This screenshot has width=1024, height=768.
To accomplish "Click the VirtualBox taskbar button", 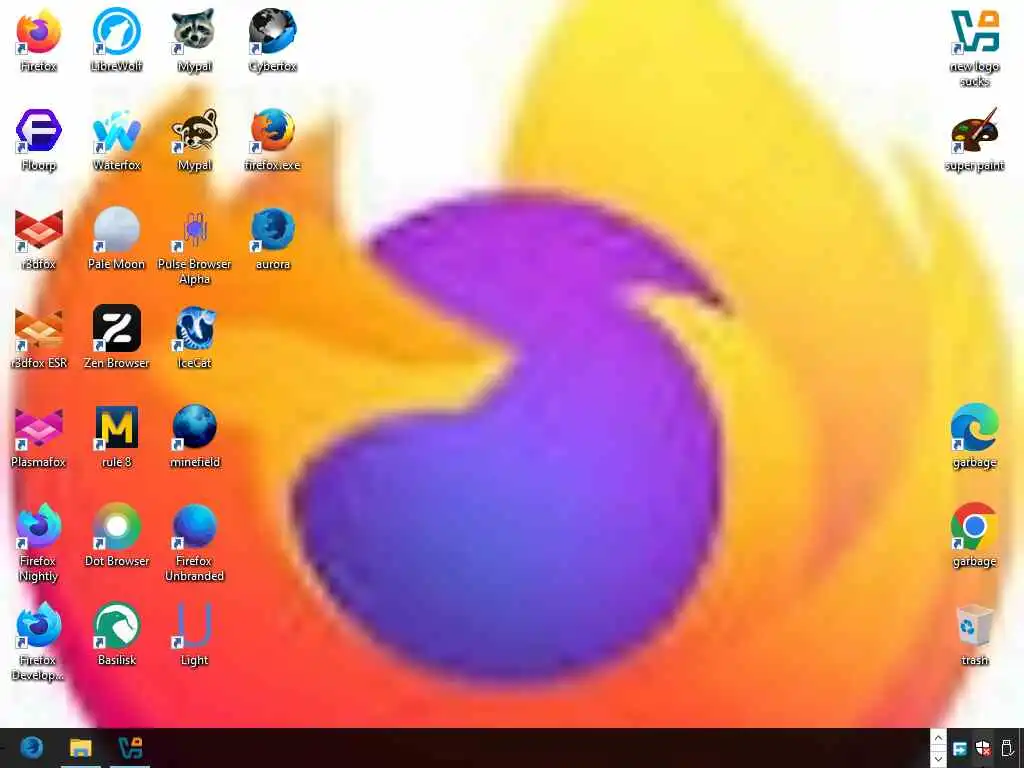I will coord(130,747).
